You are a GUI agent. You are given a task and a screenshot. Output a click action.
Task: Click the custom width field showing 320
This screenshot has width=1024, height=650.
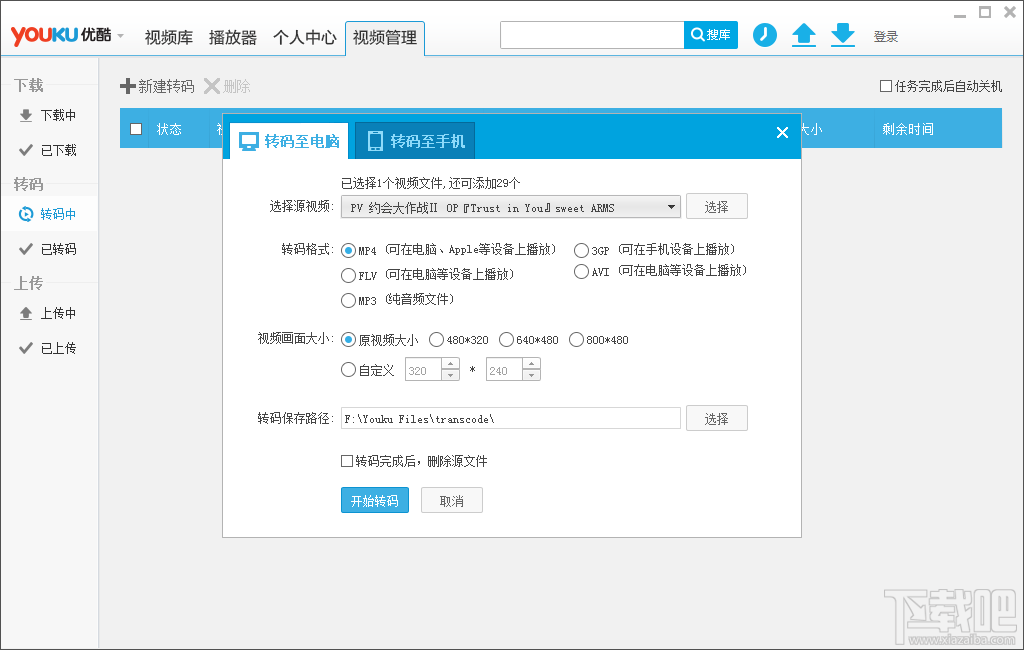click(x=423, y=369)
